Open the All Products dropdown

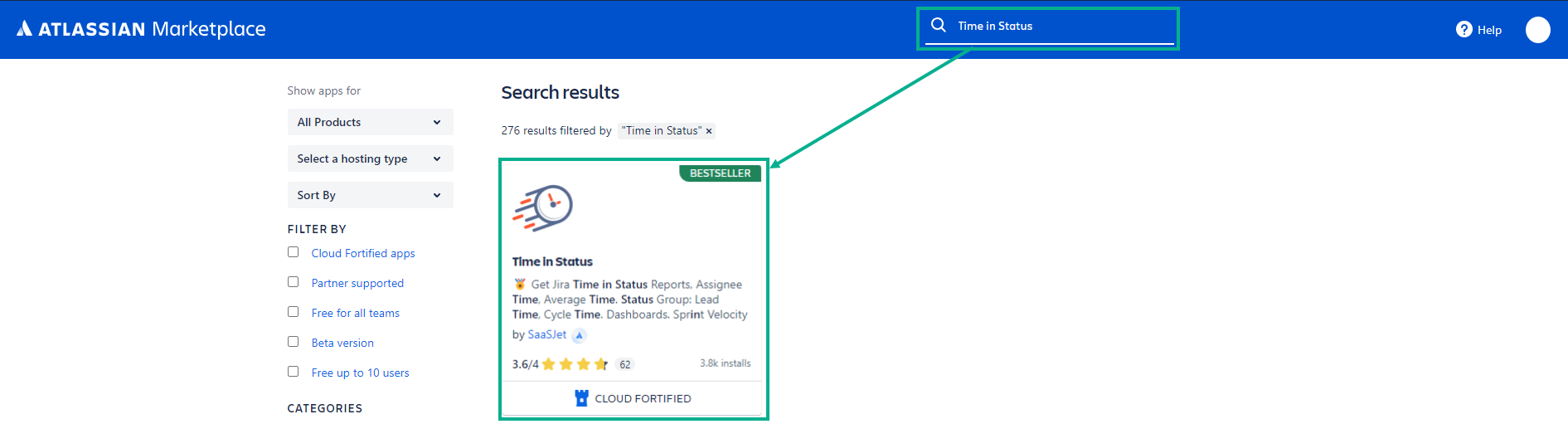371,122
